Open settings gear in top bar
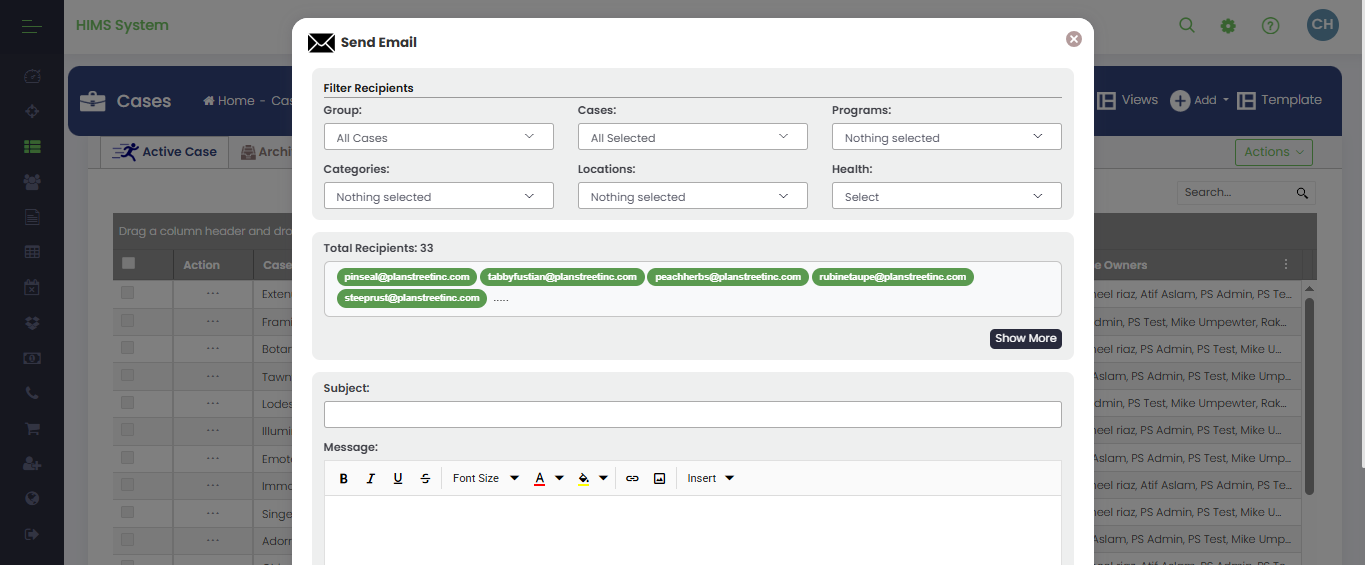 pos(1228,26)
